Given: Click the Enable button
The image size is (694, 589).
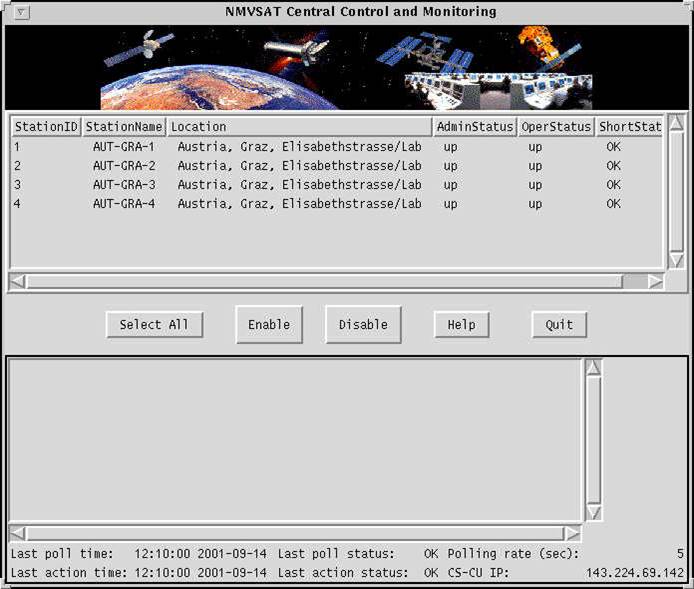Looking at the screenshot, I should point(269,325).
